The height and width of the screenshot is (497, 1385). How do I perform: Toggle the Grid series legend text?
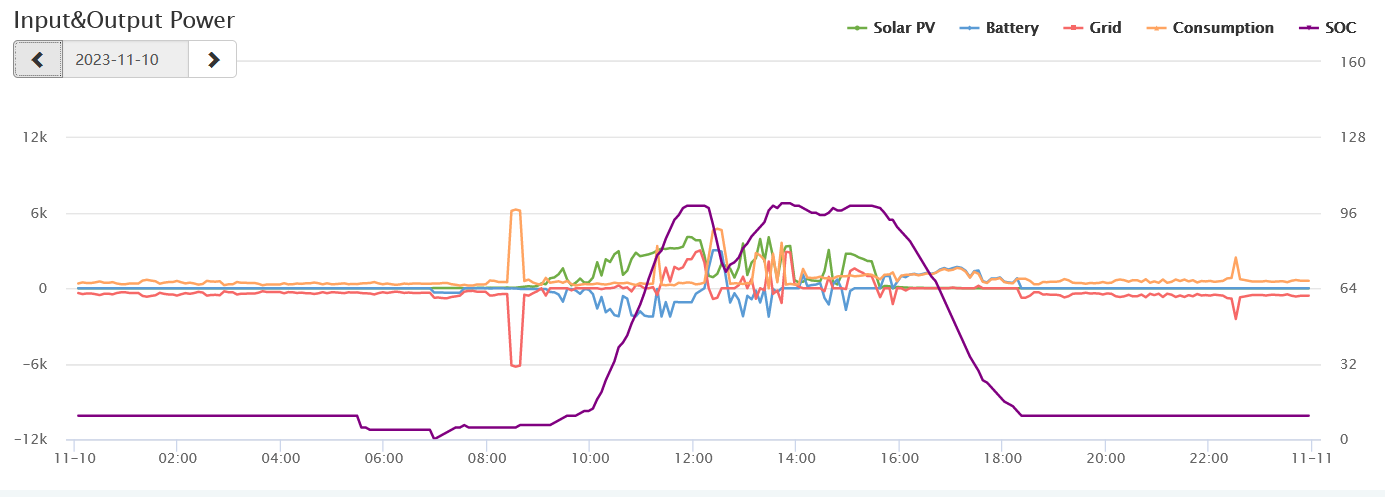pyautogui.click(x=1107, y=28)
